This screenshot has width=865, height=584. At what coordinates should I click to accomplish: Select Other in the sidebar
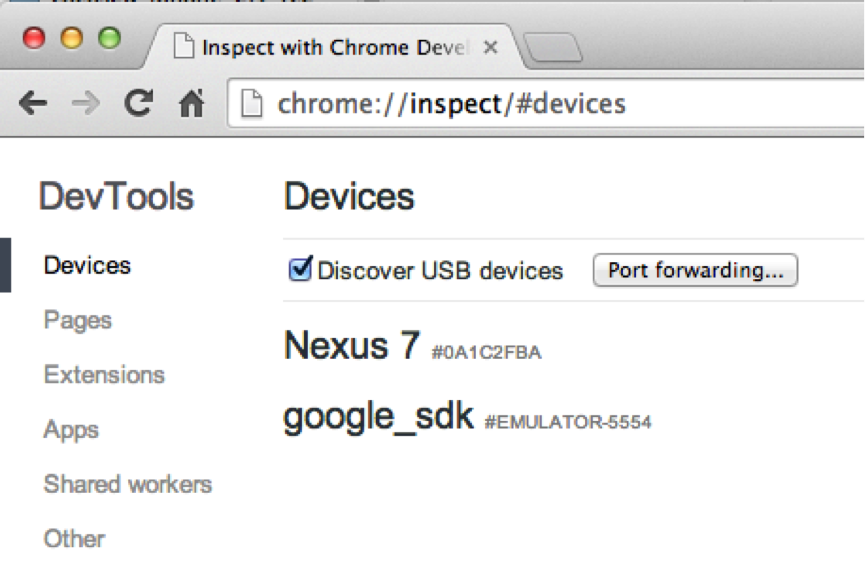click(x=74, y=539)
